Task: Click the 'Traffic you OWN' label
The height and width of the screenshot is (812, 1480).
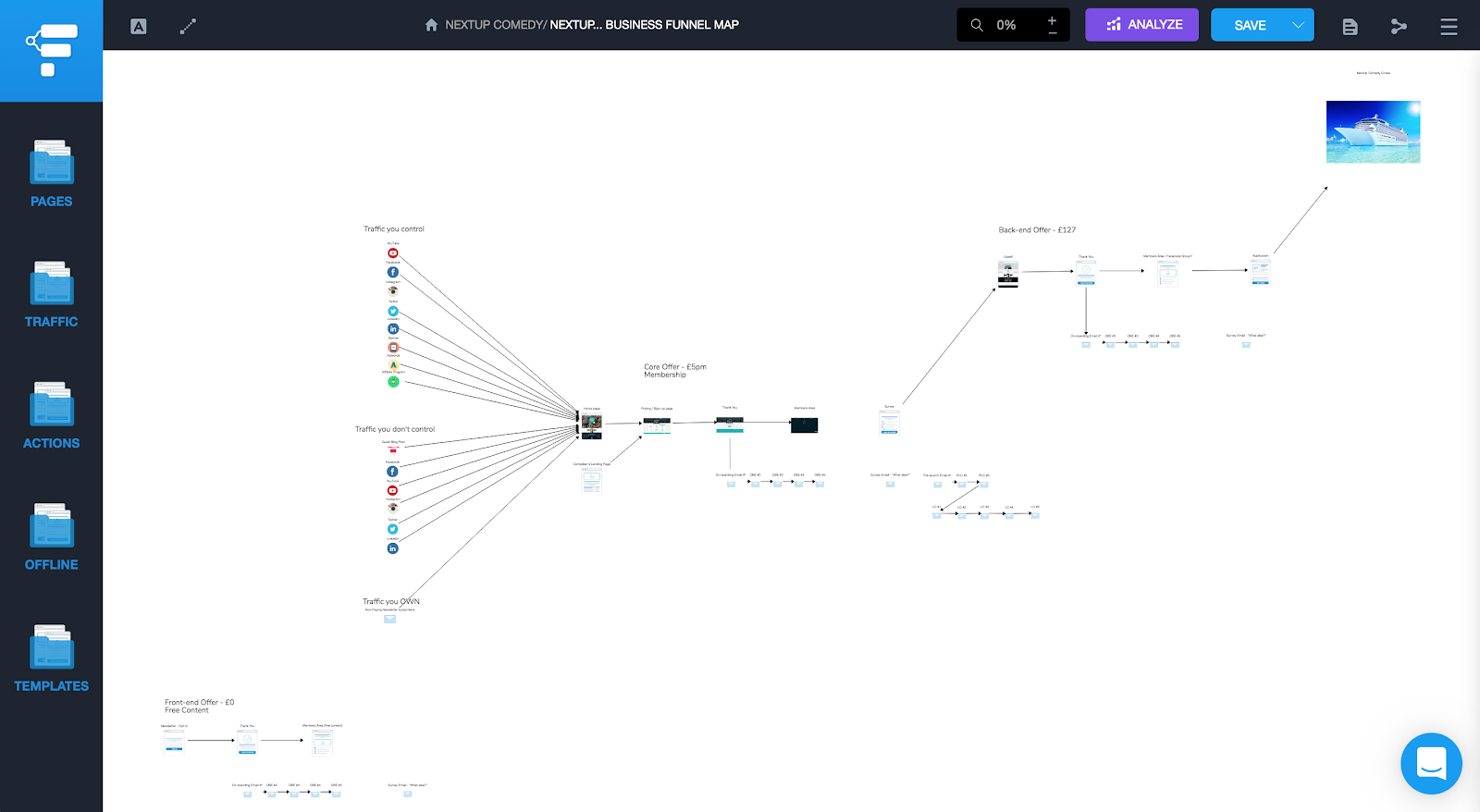Action: tap(391, 601)
